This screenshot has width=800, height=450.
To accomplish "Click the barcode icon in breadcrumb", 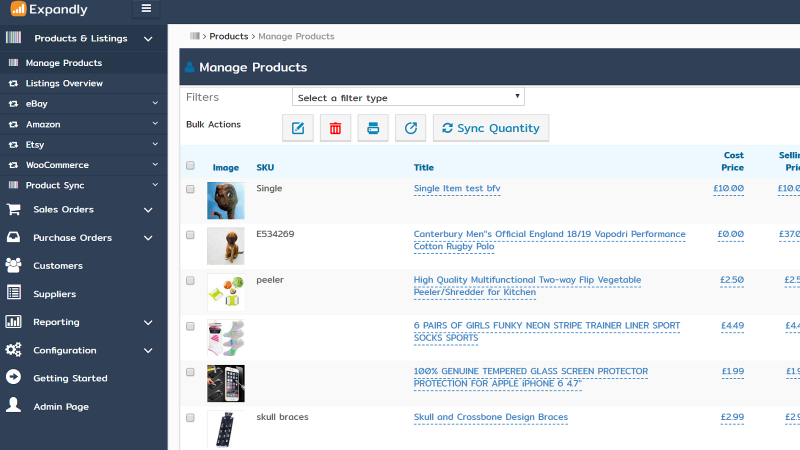I will pyautogui.click(x=194, y=36).
